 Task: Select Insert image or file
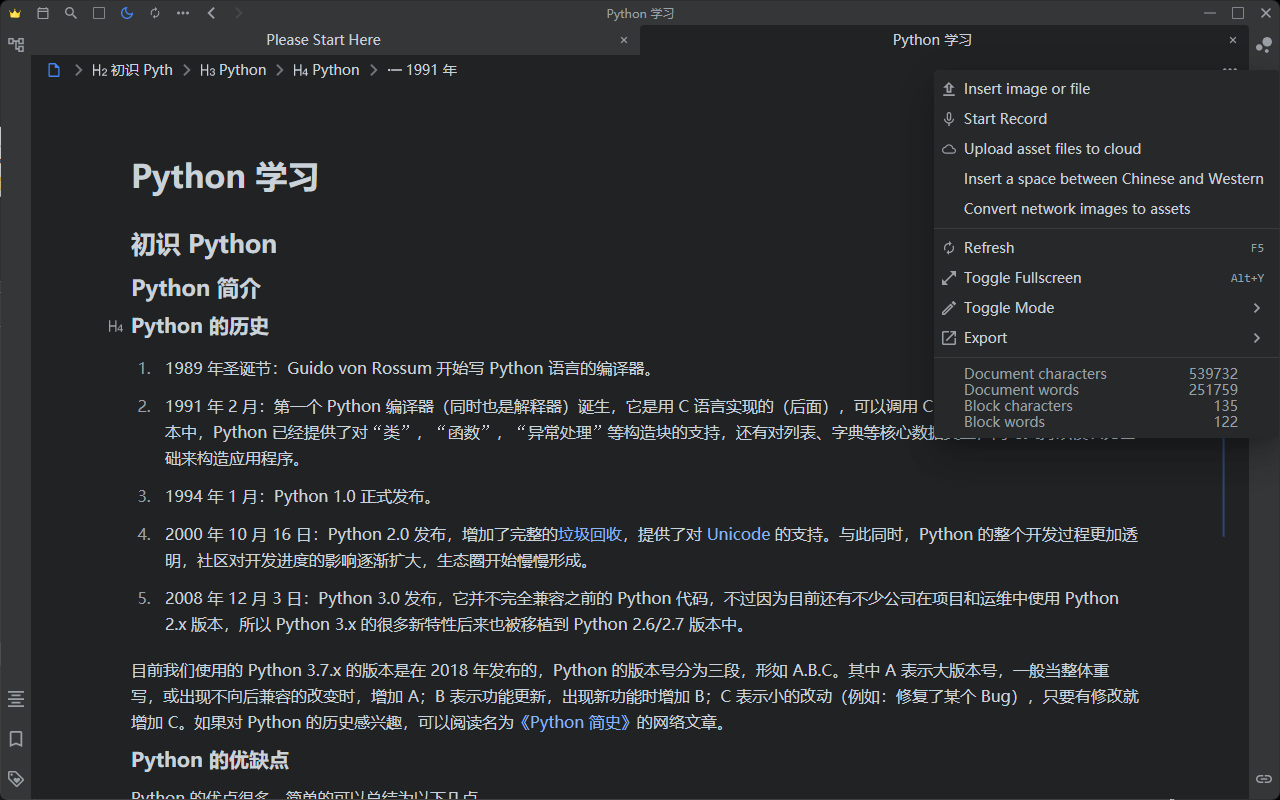point(1026,89)
